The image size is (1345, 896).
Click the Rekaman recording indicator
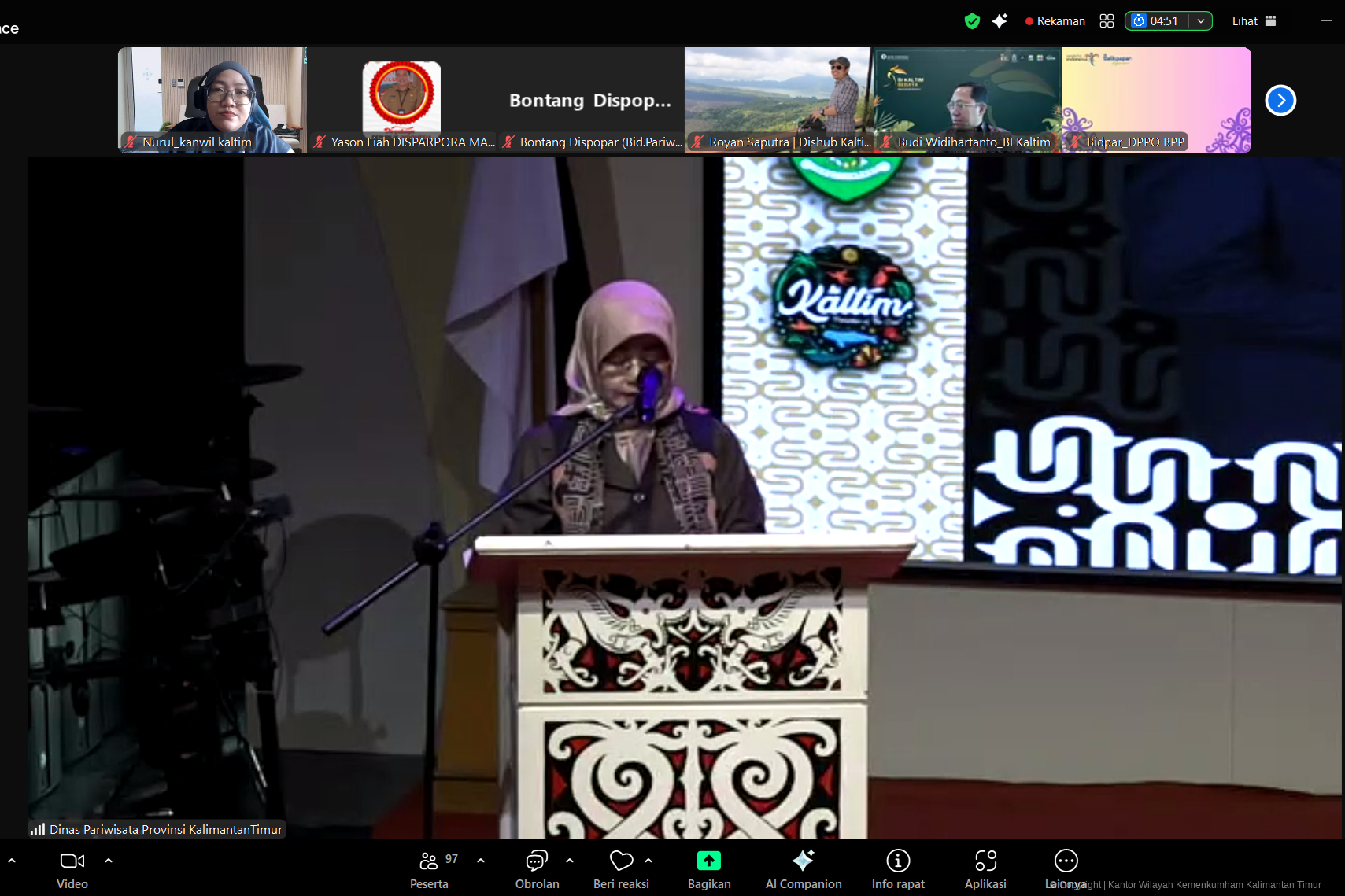1055,21
